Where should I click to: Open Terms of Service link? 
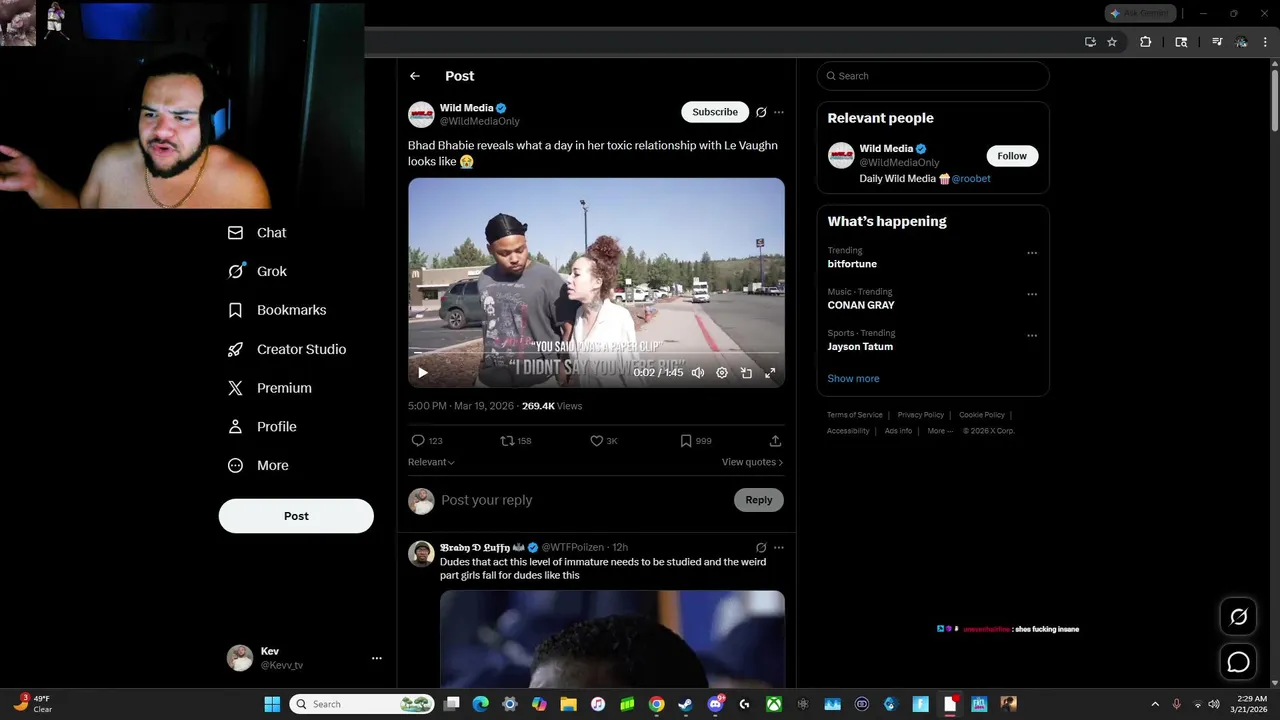pos(855,415)
